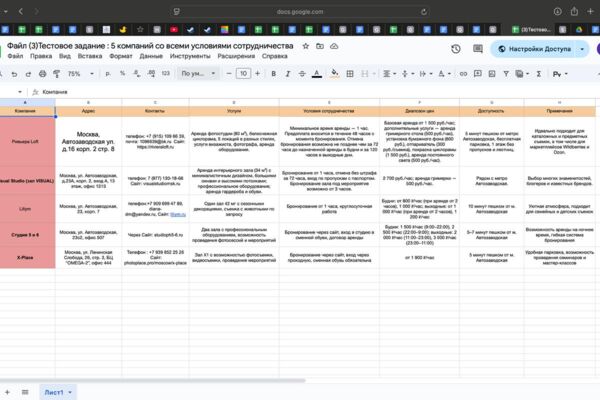Image resolution: width=600 pixels, height=400 pixels.
Task: Insert a link
Action: pos(463,74)
